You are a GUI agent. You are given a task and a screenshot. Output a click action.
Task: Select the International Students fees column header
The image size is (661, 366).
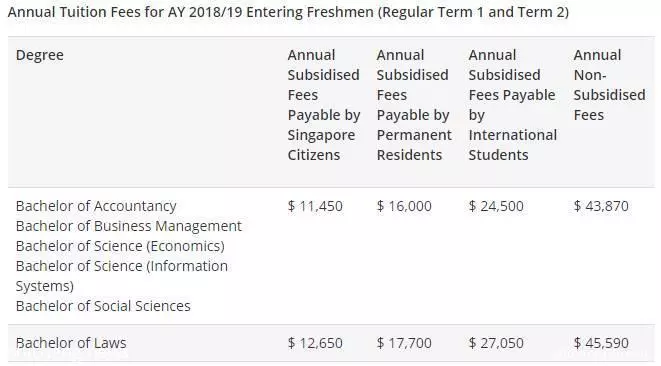513,105
